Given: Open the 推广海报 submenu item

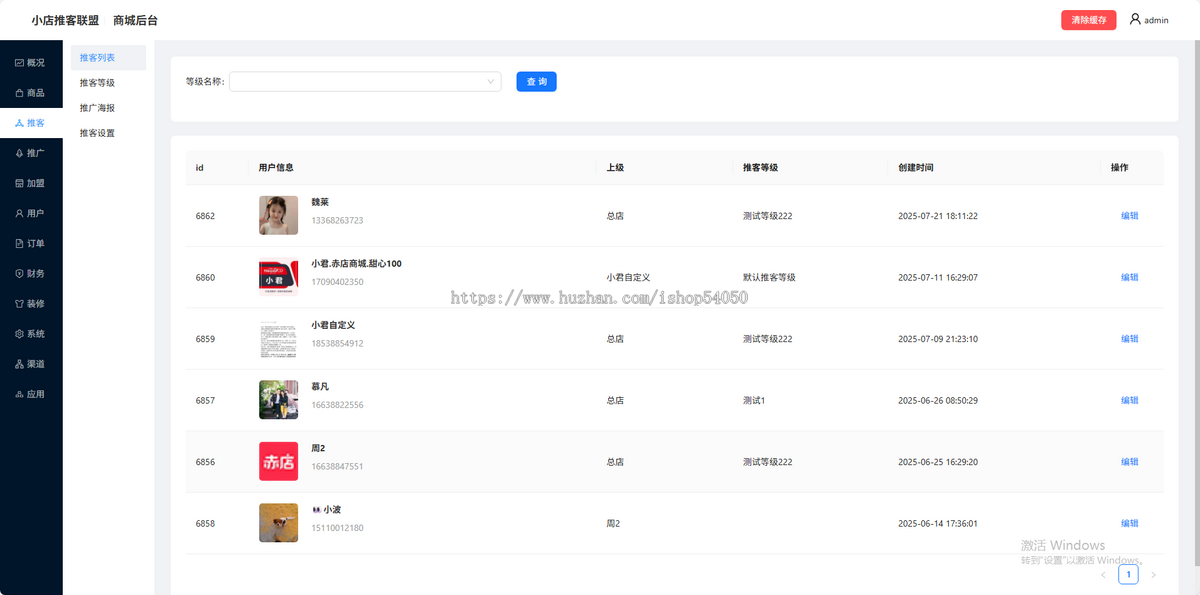Looking at the screenshot, I should 97,108.
